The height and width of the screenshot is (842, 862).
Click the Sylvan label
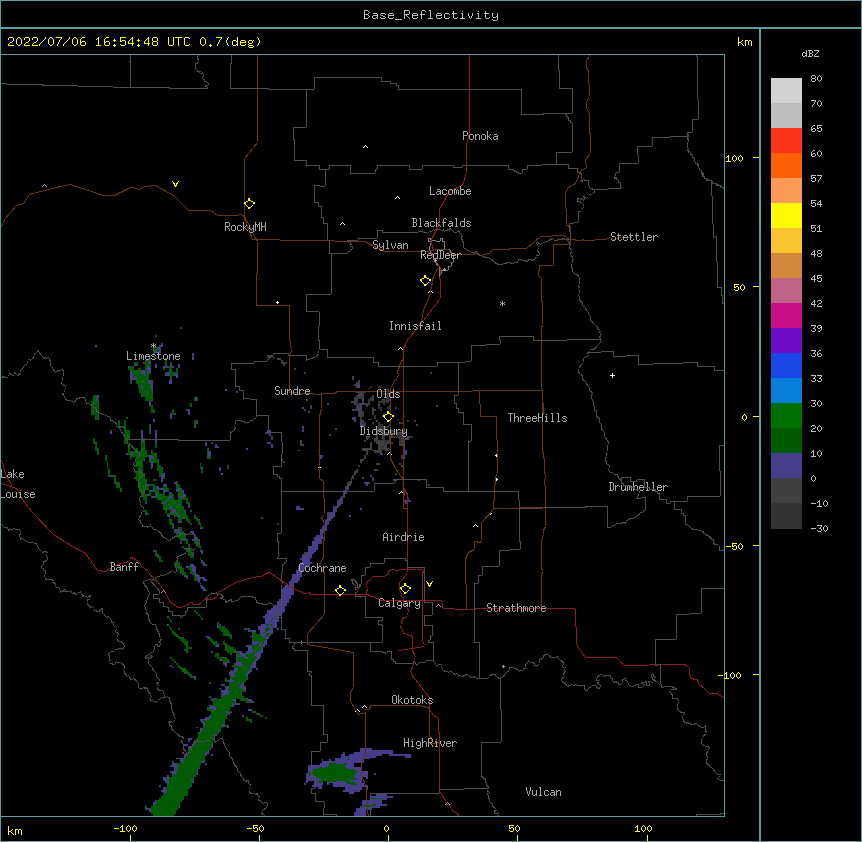(x=390, y=245)
